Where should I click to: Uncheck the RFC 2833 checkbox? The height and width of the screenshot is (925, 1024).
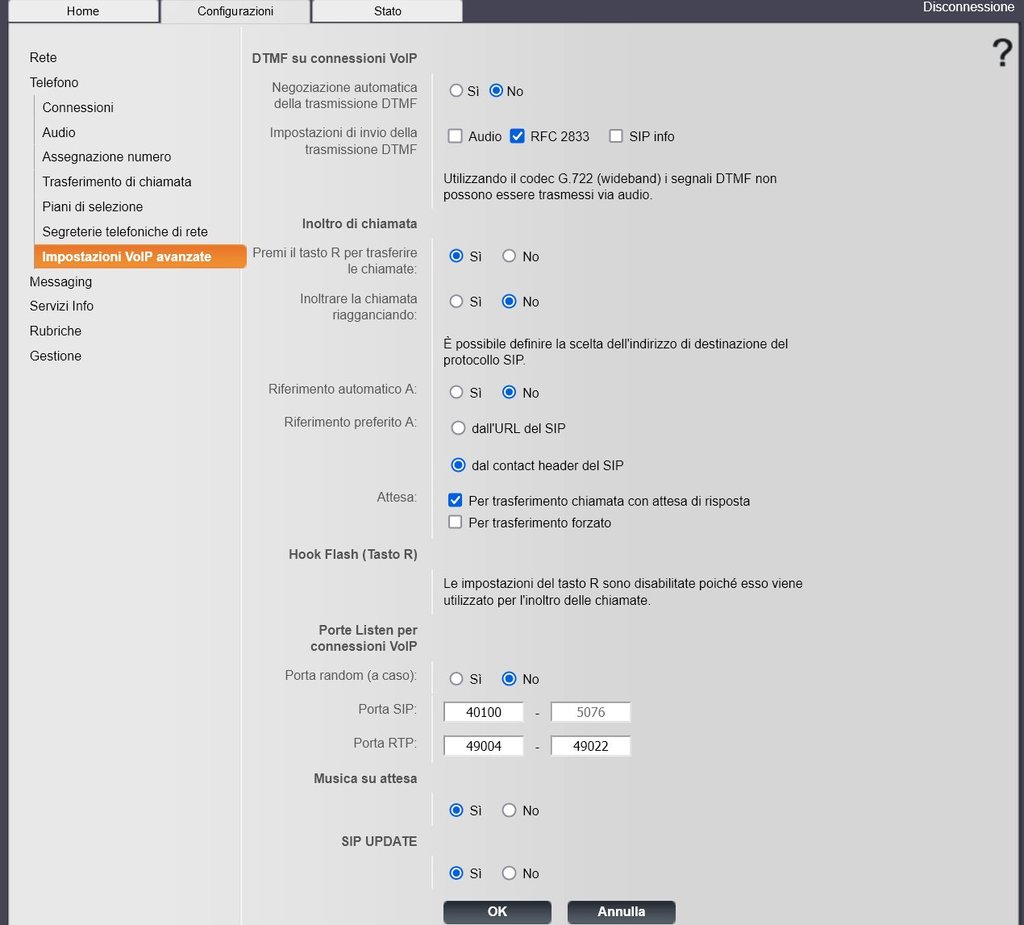point(517,136)
